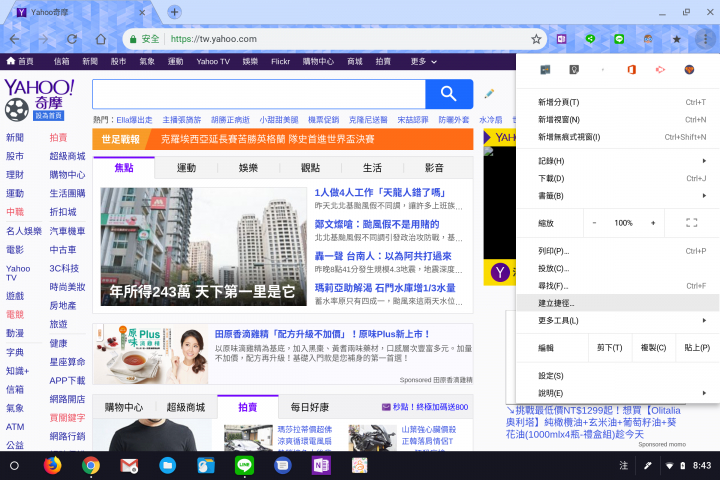Open the 世足戰報 news banner
The height and width of the screenshot is (480, 720).
point(283,139)
